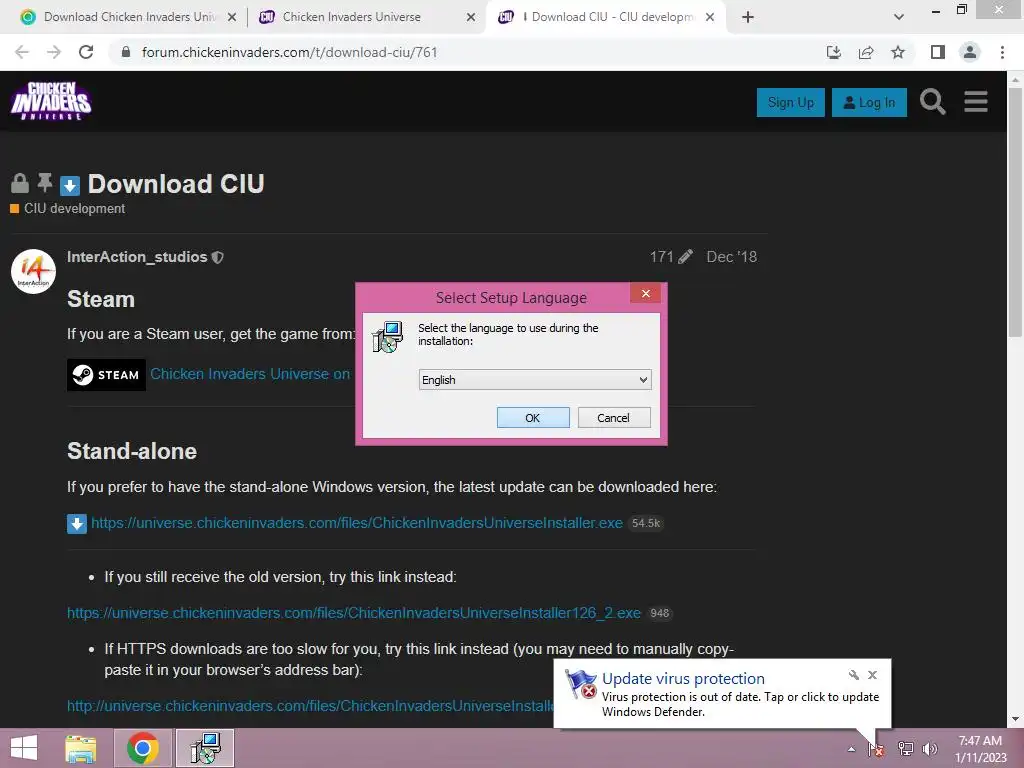Dismiss the Update virus protection notification
Image resolution: width=1024 pixels, height=768 pixels.
872,675
